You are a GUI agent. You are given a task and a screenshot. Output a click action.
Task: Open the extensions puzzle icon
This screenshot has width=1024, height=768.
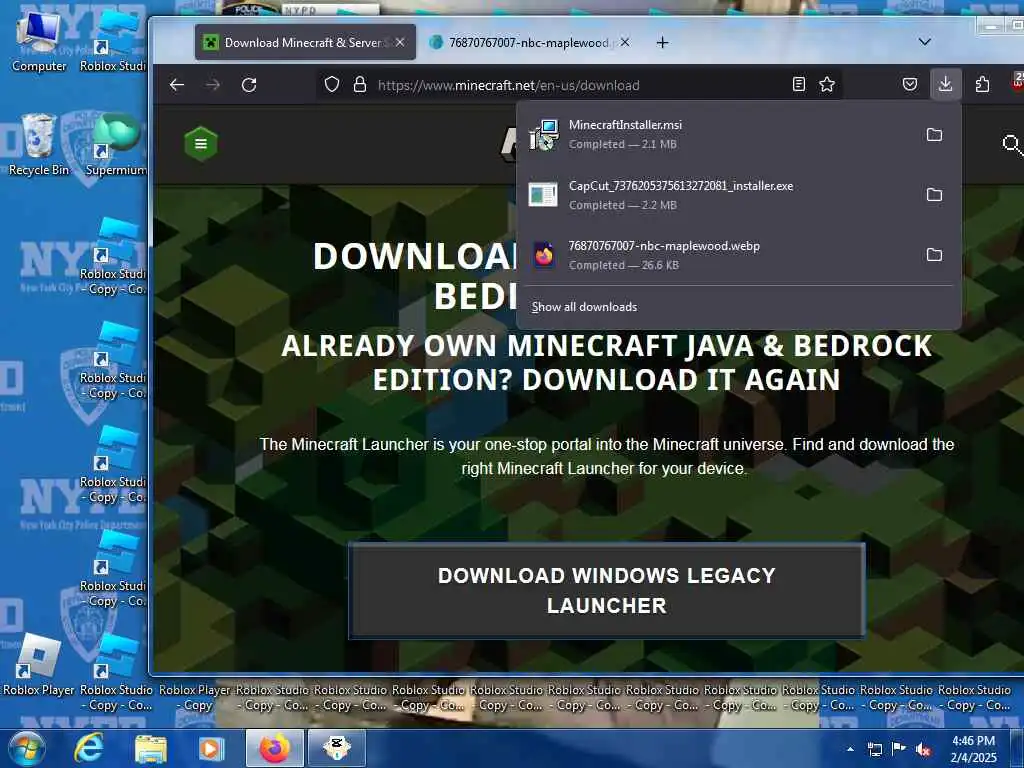pos(982,84)
